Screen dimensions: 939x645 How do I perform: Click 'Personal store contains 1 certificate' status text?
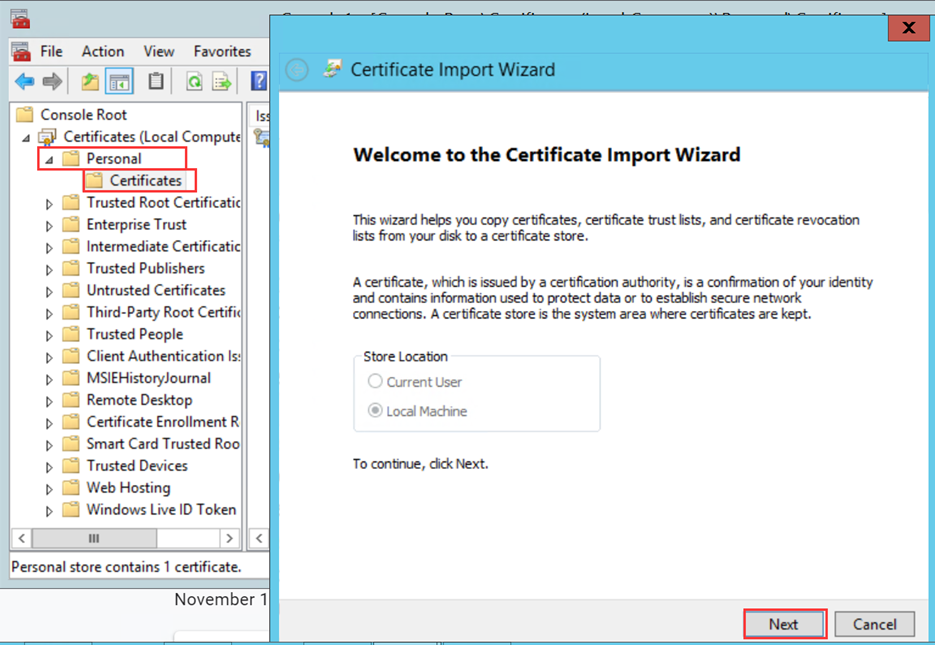pyautogui.click(x=126, y=567)
